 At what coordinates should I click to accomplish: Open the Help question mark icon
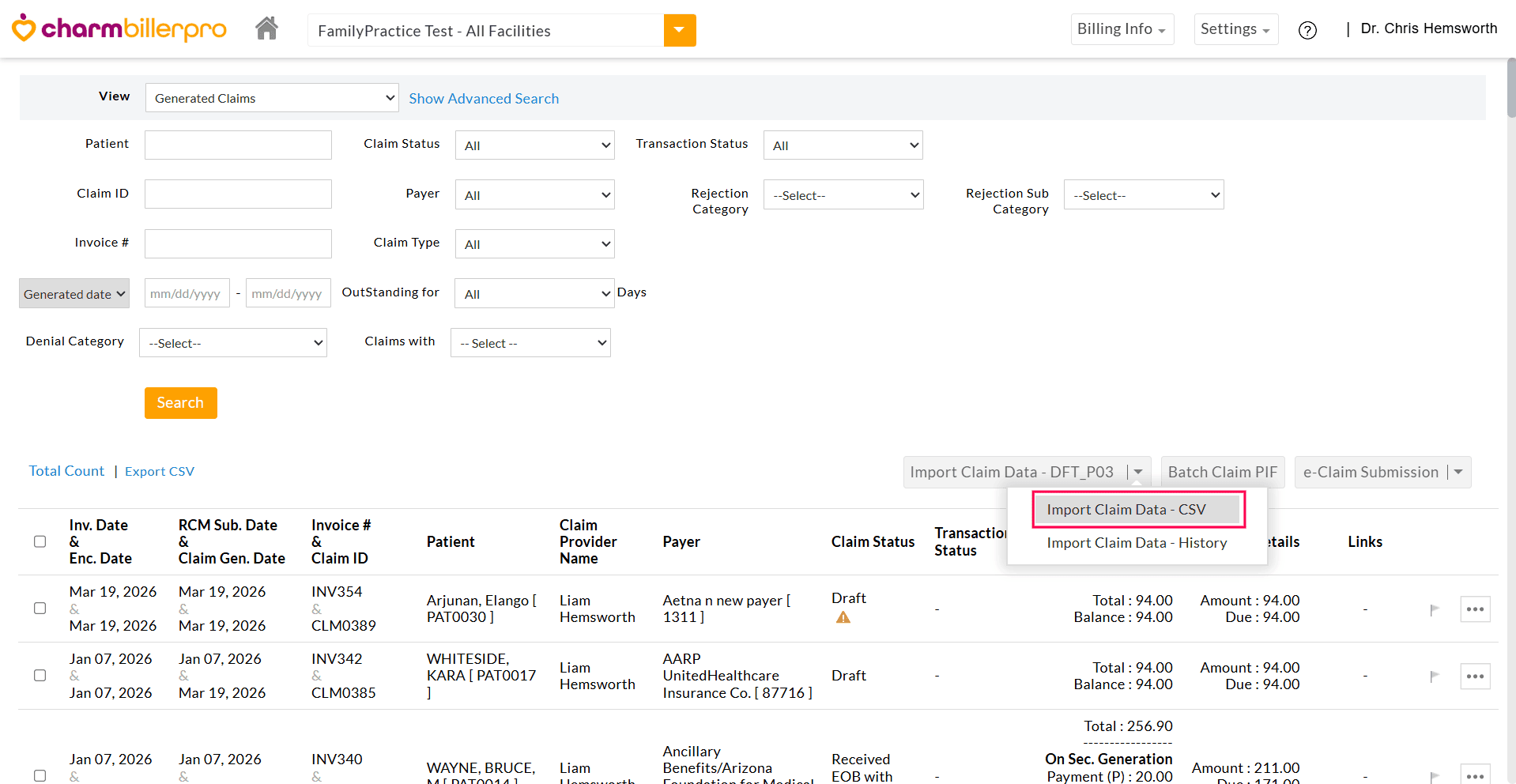tap(1307, 30)
